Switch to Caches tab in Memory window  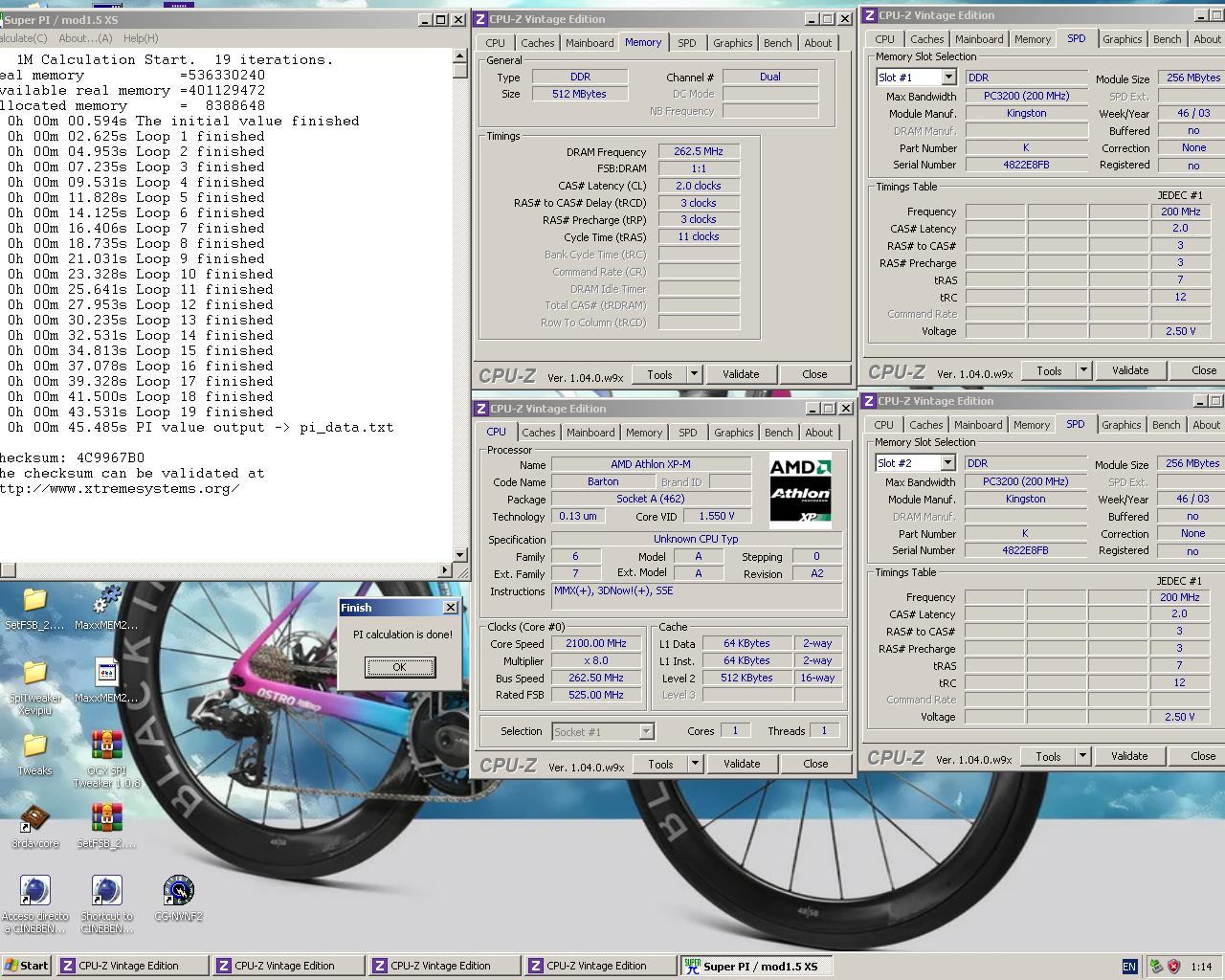coord(537,43)
